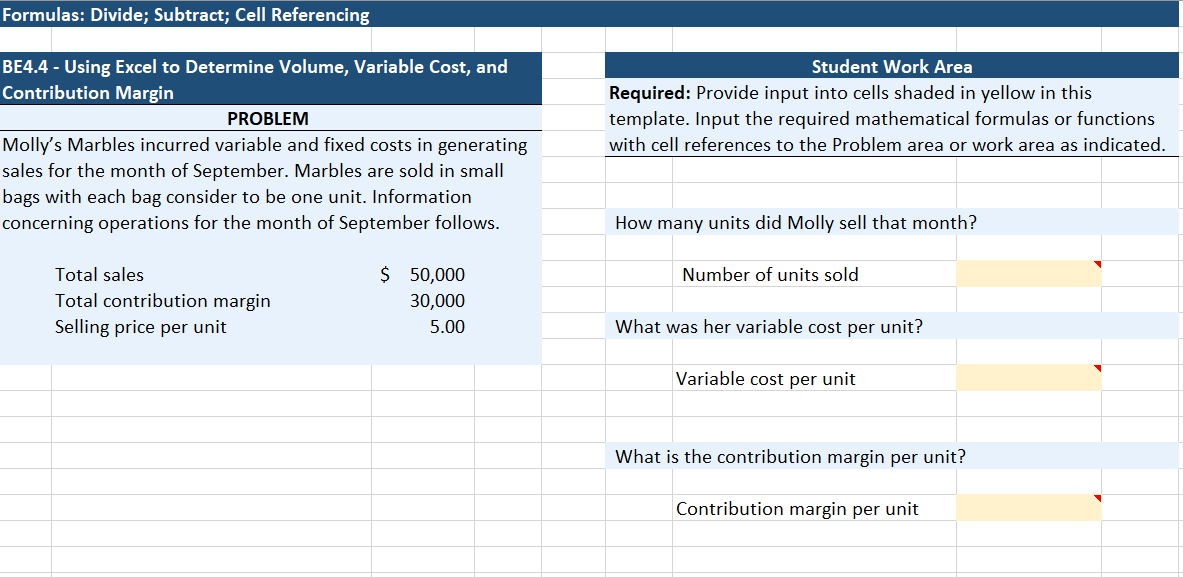
Task: Click the red comment indicator on Contribution margin input cell
Action: click(x=1097, y=497)
